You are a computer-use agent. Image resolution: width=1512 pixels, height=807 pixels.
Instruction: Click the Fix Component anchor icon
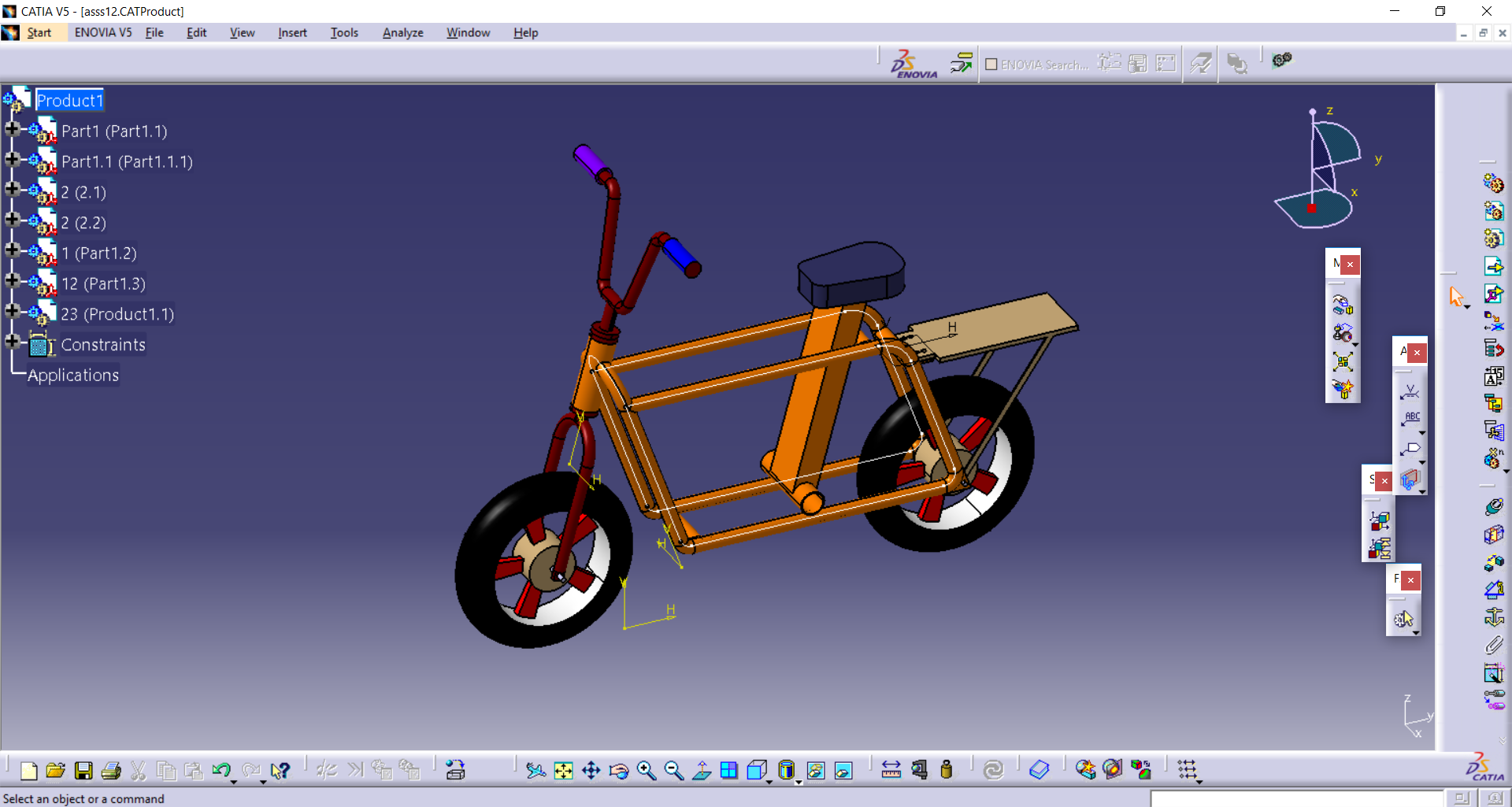(x=1493, y=616)
